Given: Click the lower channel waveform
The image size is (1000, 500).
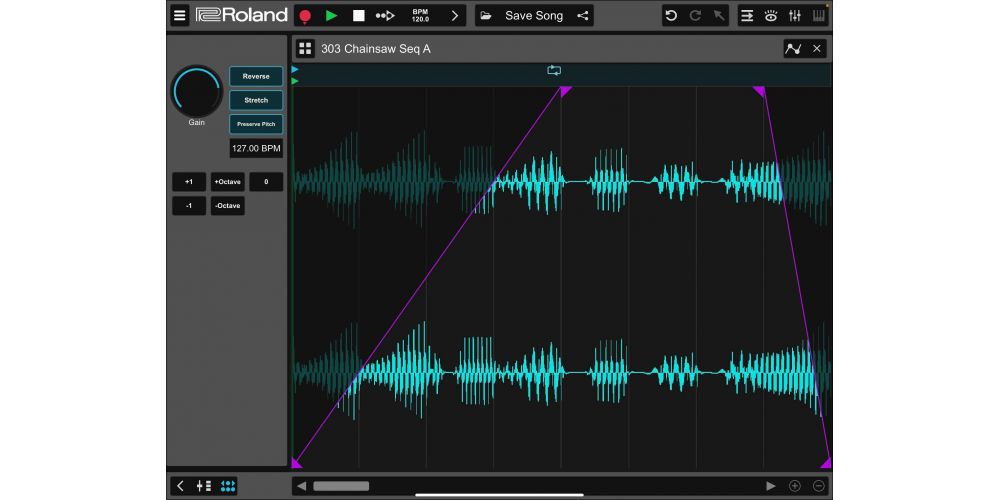Looking at the screenshot, I should coord(562,372).
